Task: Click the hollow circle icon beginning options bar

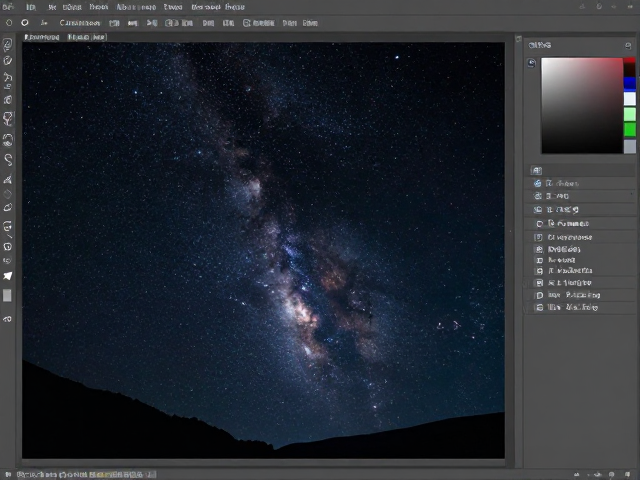Action: (x=9, y=23)
